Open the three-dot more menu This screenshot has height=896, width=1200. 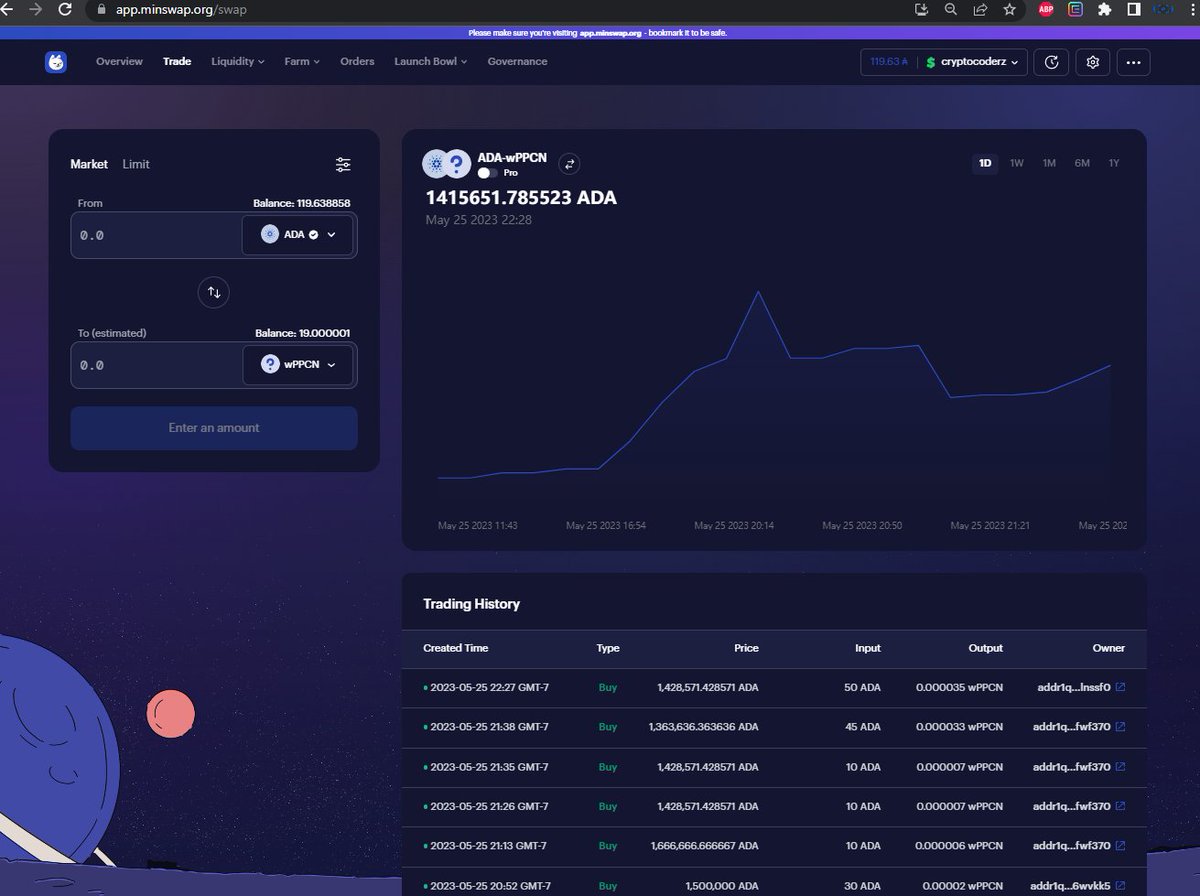click(1133, 62)
